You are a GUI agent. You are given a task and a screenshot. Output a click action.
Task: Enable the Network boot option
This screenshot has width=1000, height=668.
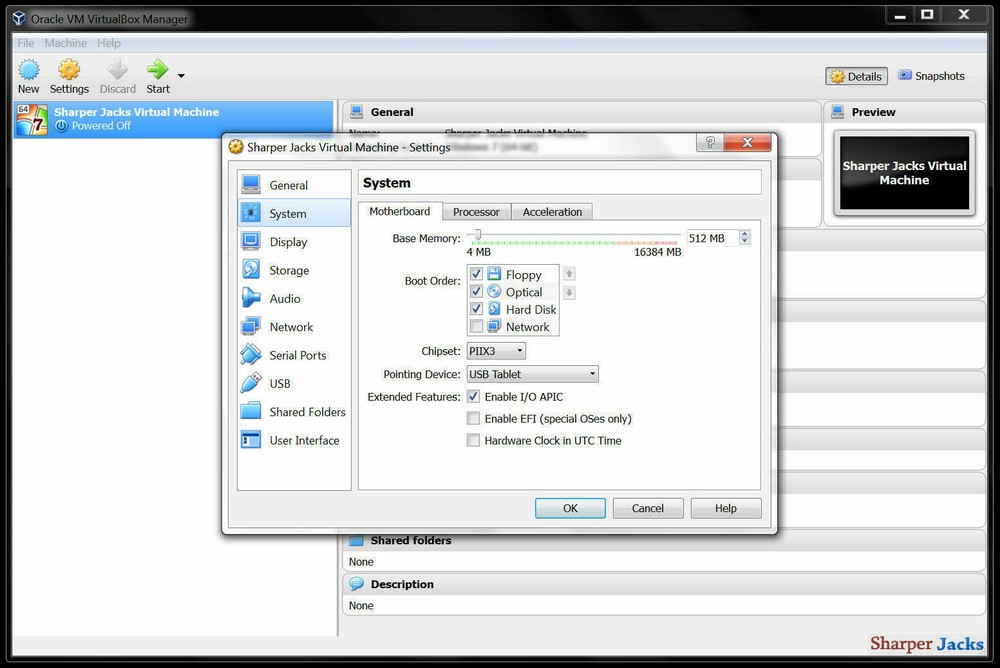tap(476, 326)
